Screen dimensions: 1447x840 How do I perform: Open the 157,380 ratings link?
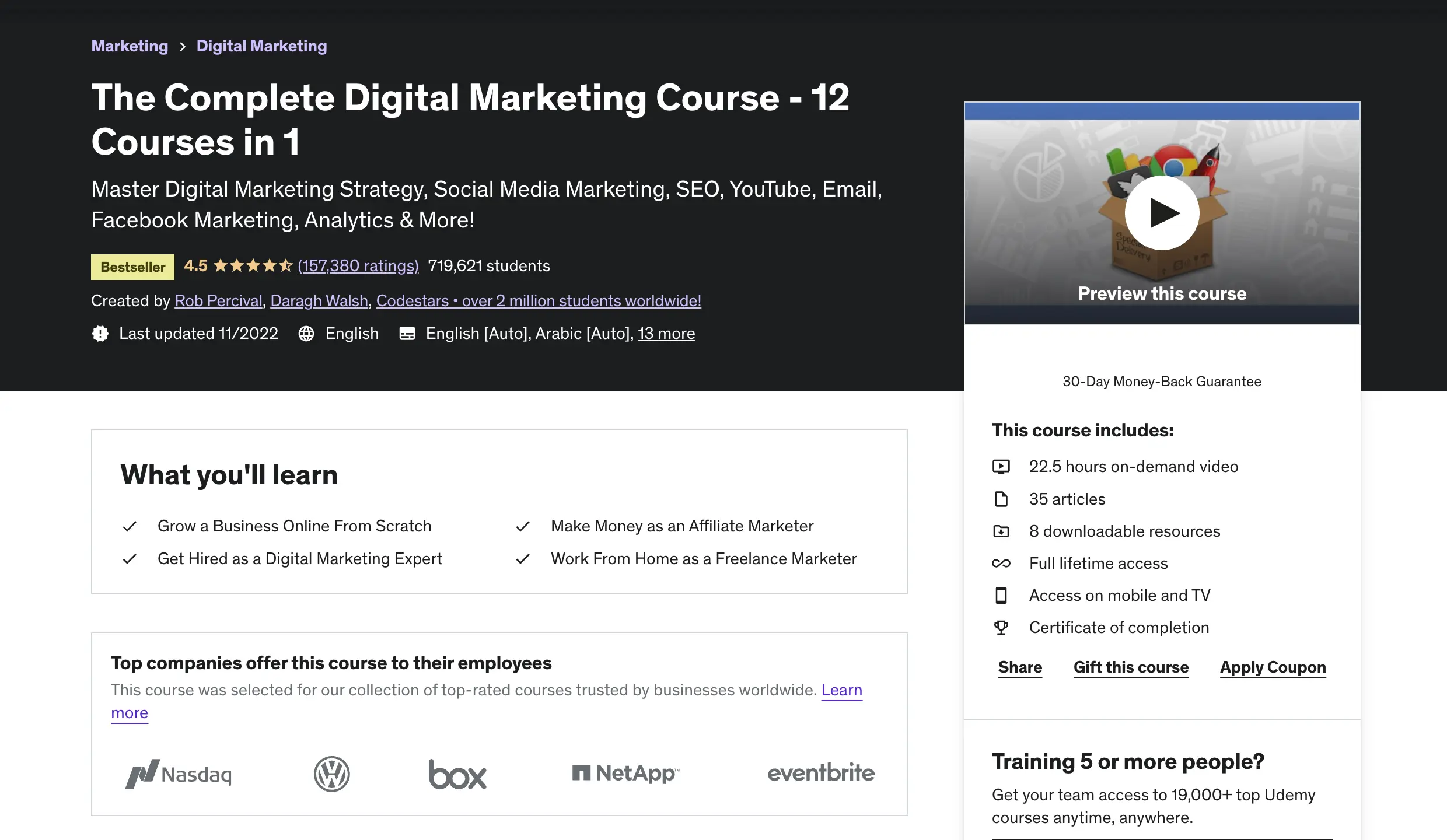tap(358, 266)
